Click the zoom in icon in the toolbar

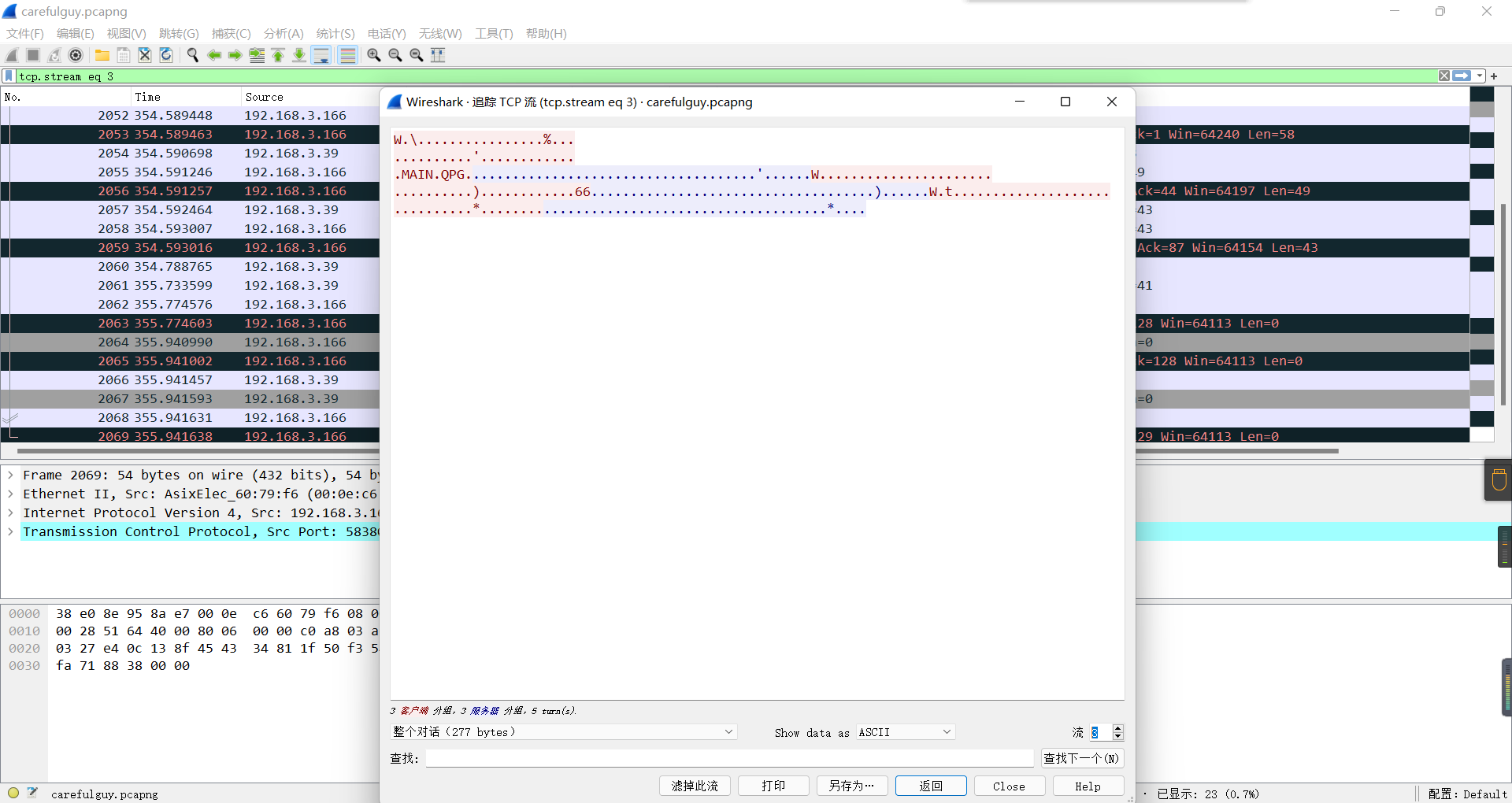click(374, 55)
